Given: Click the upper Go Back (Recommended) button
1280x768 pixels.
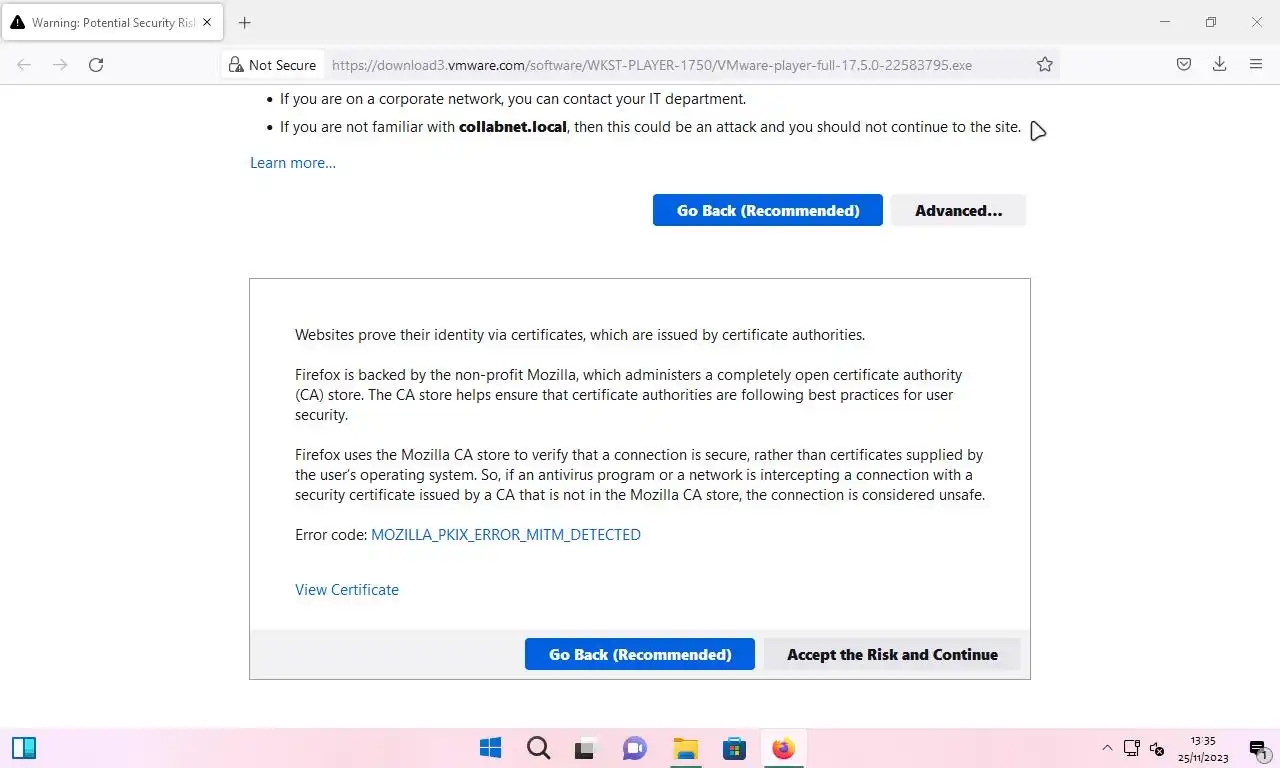Looking at the screenshot, I should click(768, 210).
